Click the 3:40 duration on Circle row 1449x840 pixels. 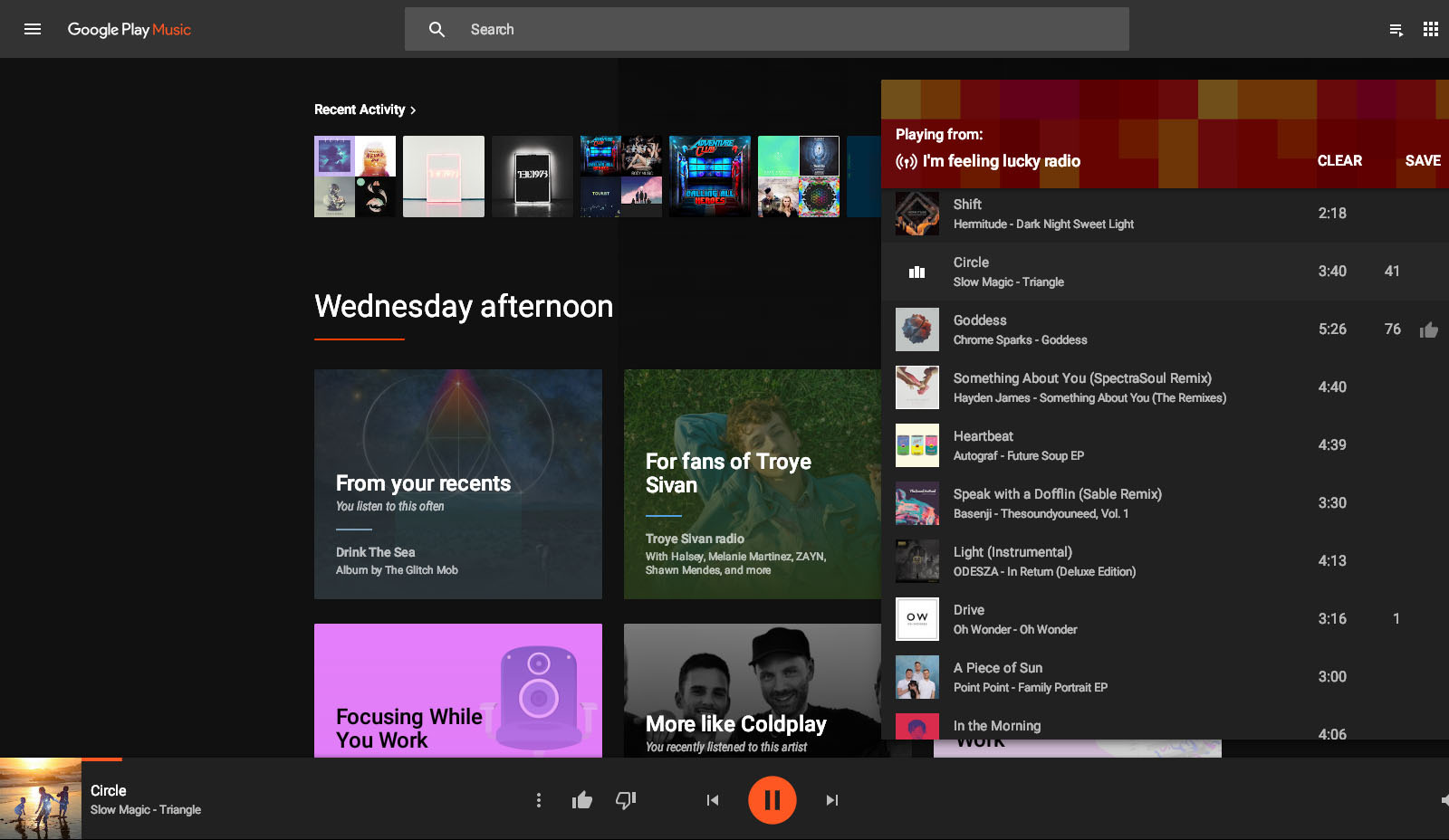[x=1332, y=272]
